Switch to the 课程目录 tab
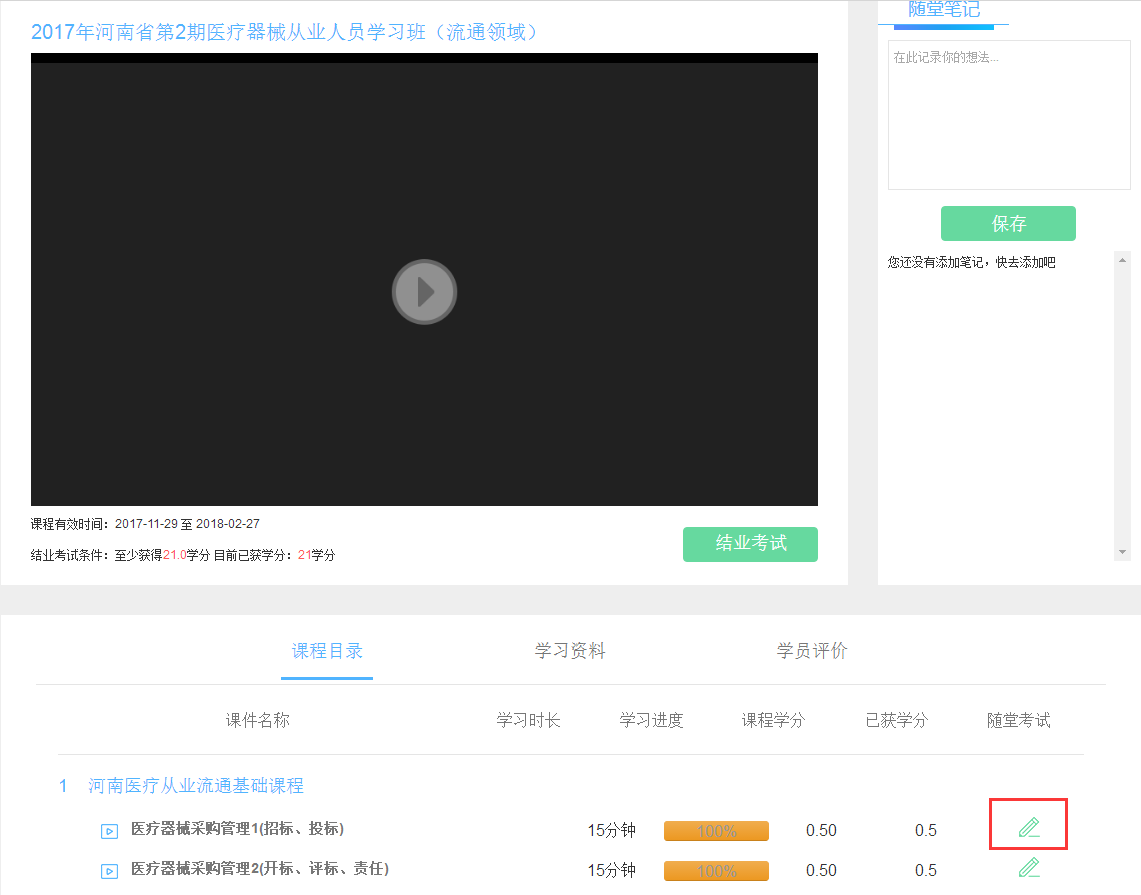1141x895 pixels. tap(327, 651)
